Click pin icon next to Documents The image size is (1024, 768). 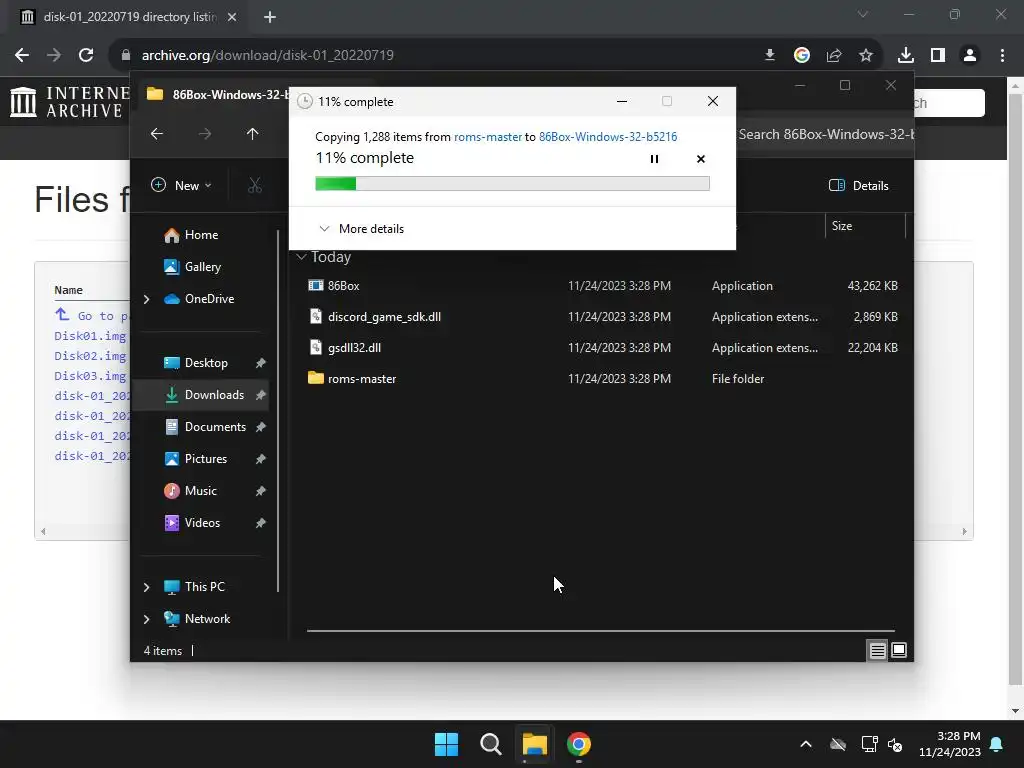pyautogui.click(x=261, y=426)
